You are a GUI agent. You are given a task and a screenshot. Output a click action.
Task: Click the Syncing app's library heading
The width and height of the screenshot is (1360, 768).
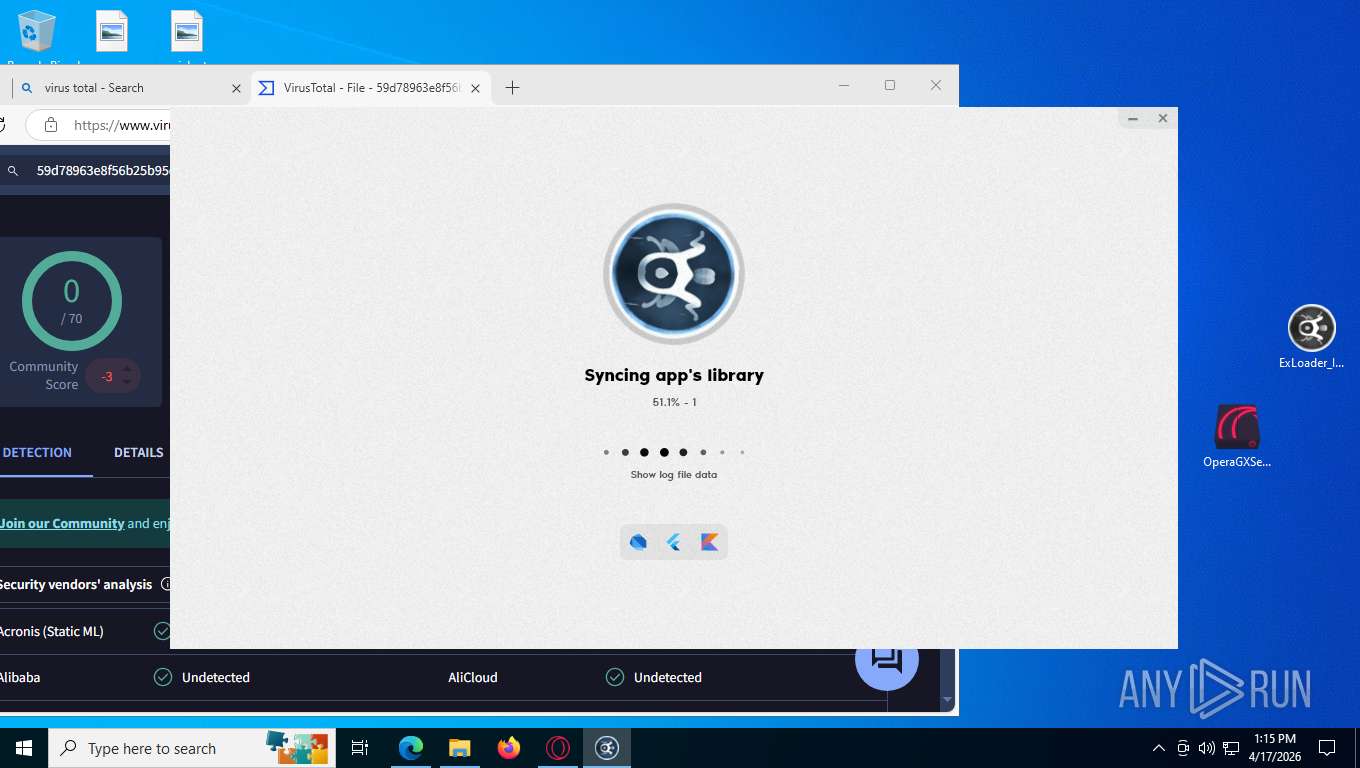pyautogui.click(x=674, y=375)
